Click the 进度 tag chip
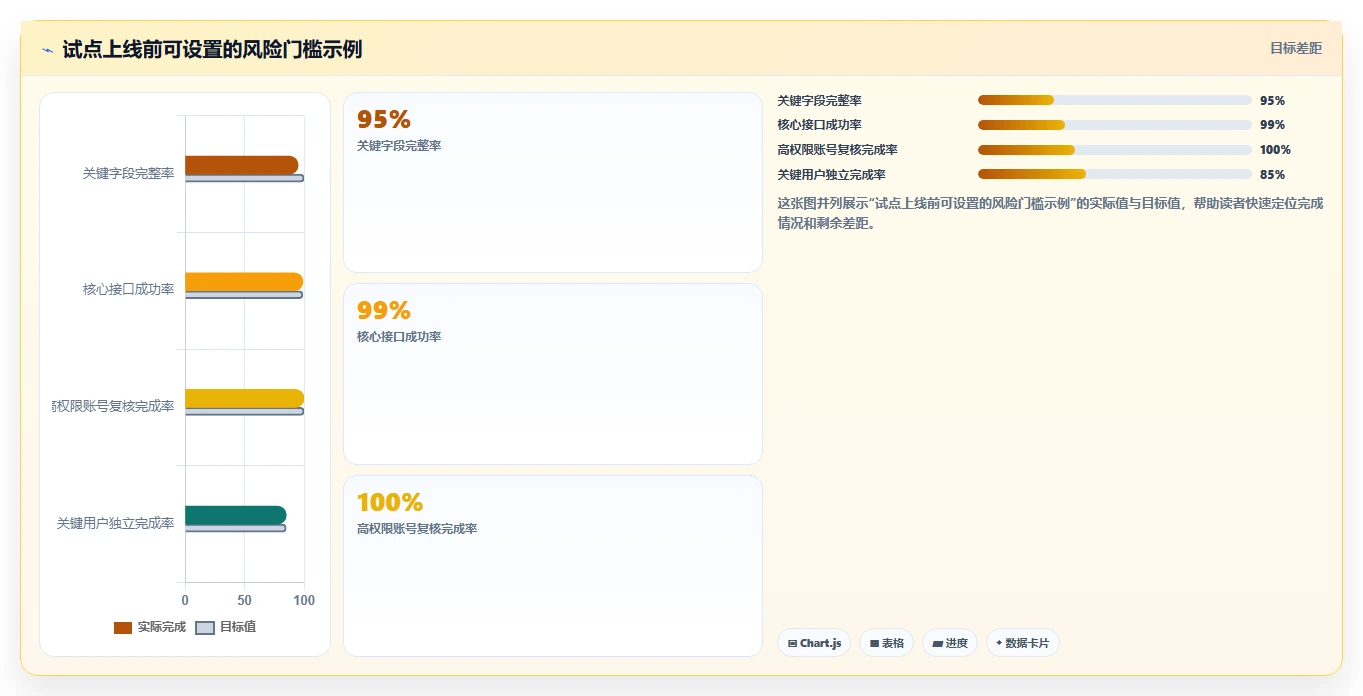 (950, 643)
